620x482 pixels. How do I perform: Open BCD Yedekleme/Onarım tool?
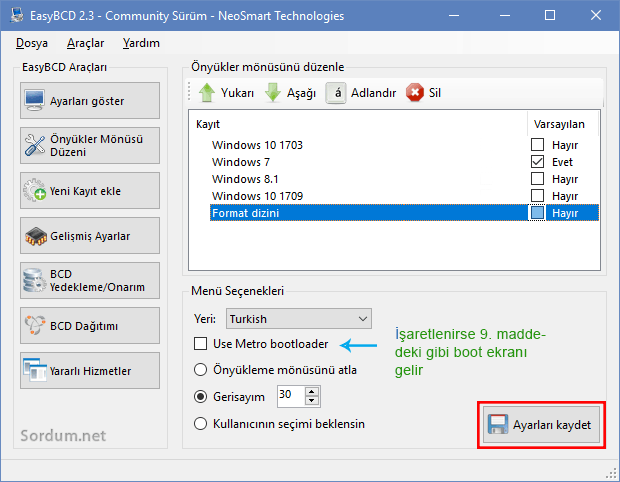tap(90, 281)
